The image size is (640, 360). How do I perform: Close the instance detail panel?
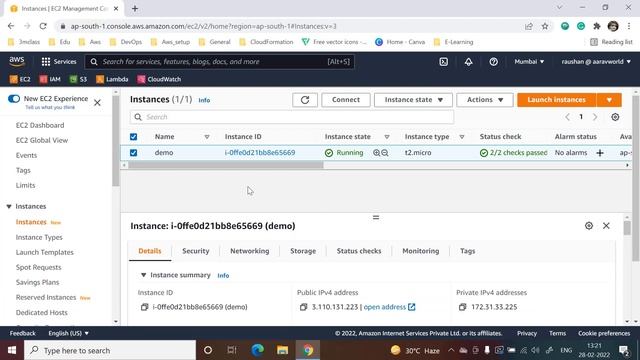pos(606,226)
